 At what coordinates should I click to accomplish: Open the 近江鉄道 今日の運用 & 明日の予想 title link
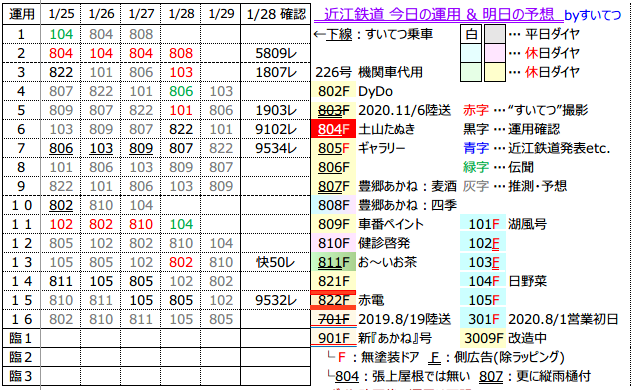pyautogui.click(x=438, y=15)
